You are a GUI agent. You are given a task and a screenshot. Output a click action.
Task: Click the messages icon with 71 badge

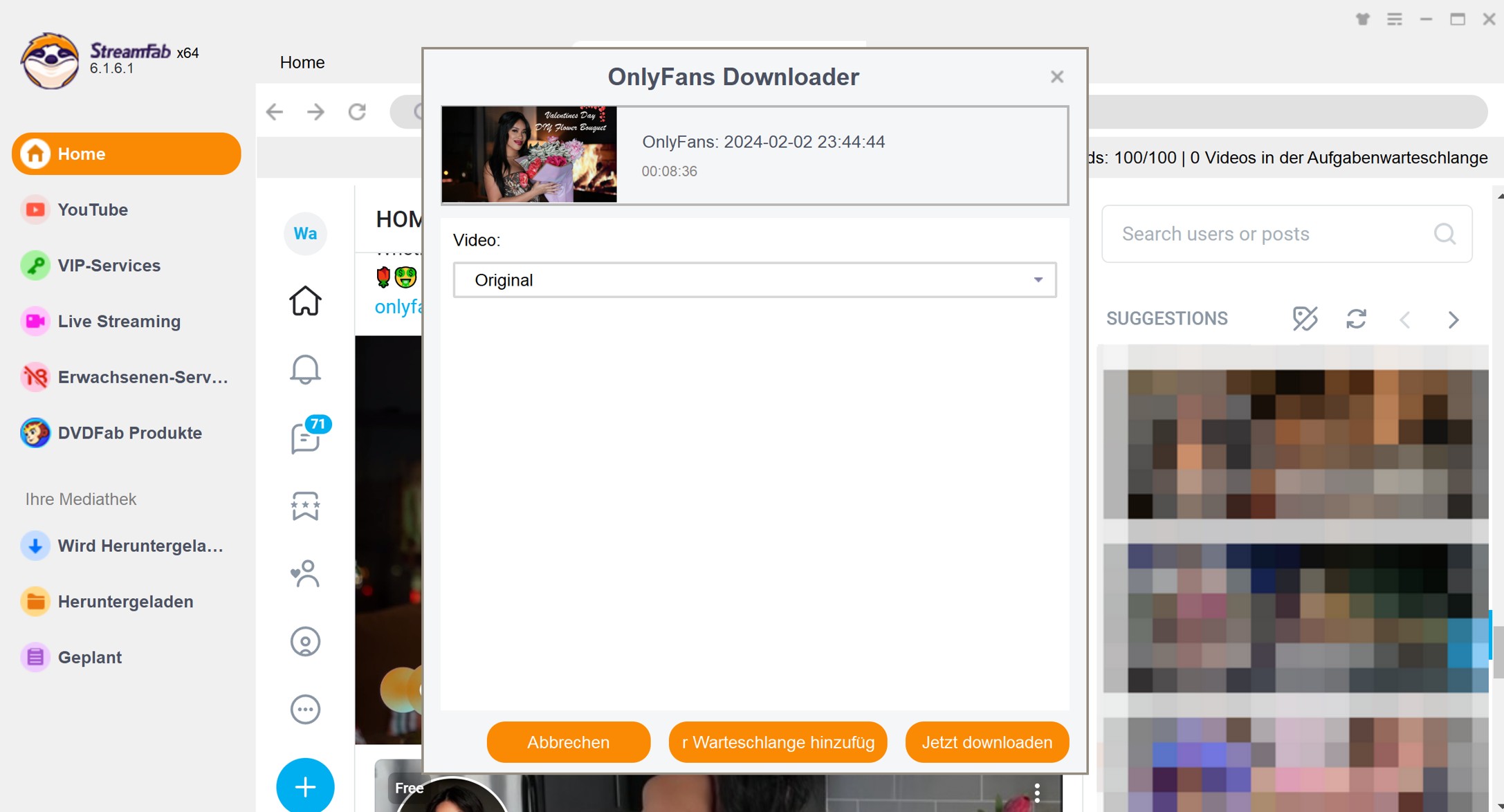click(x=305, y=440)
